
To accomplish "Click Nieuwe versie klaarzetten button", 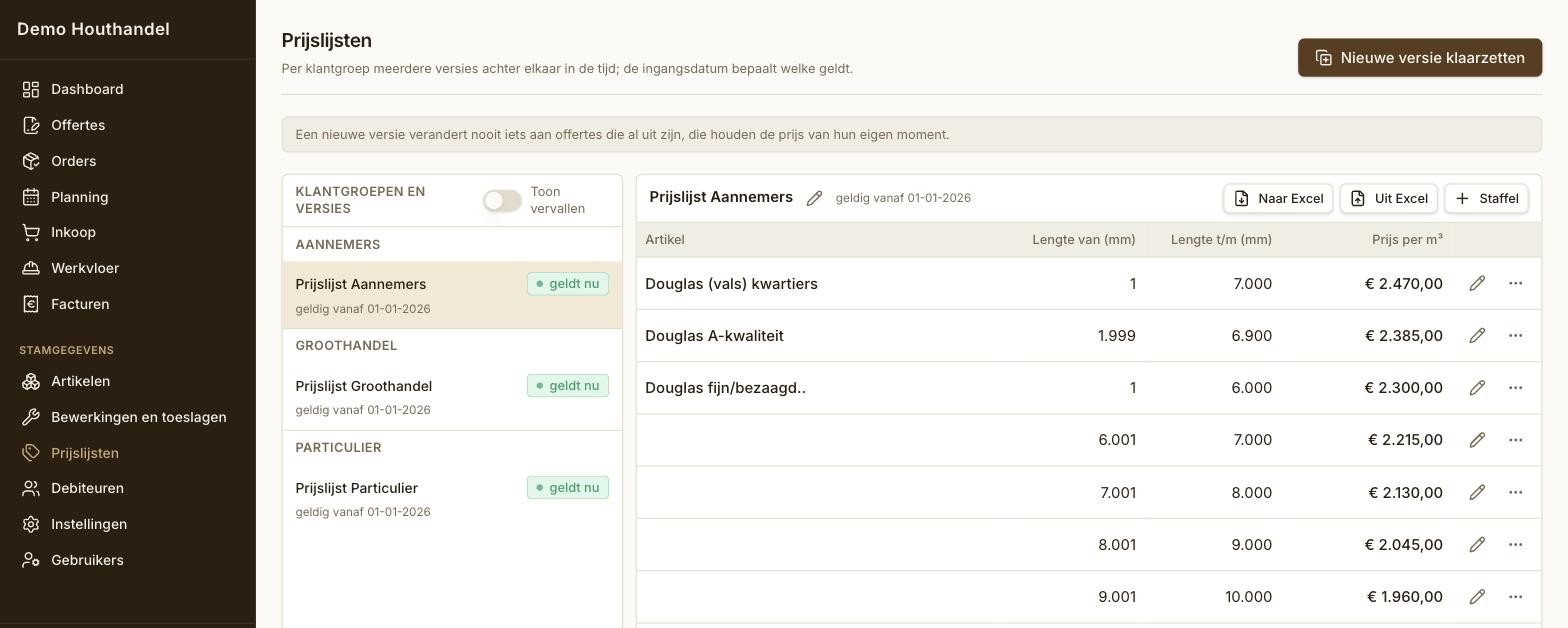I will tap(1420, 58).
